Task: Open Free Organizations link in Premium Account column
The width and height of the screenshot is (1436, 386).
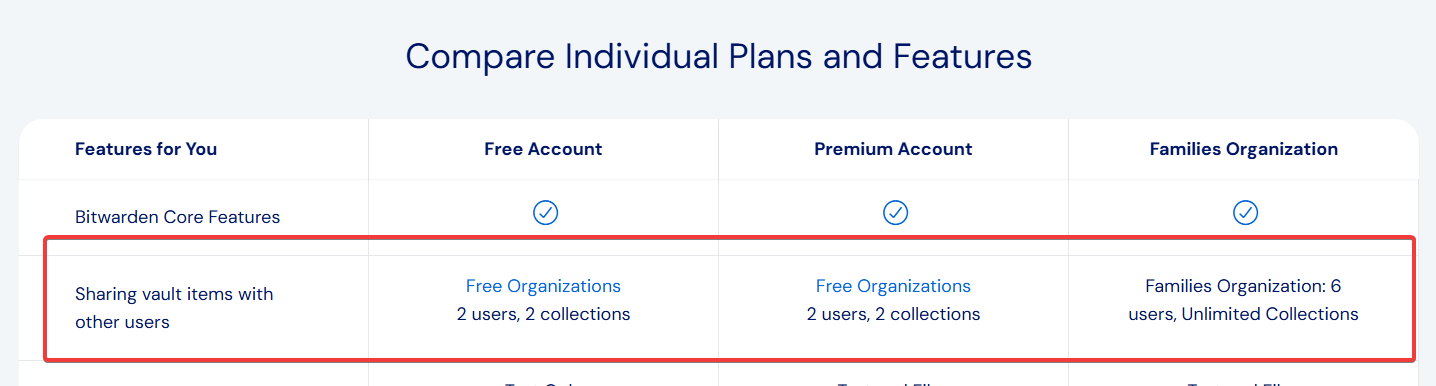Action: point(893,286)
